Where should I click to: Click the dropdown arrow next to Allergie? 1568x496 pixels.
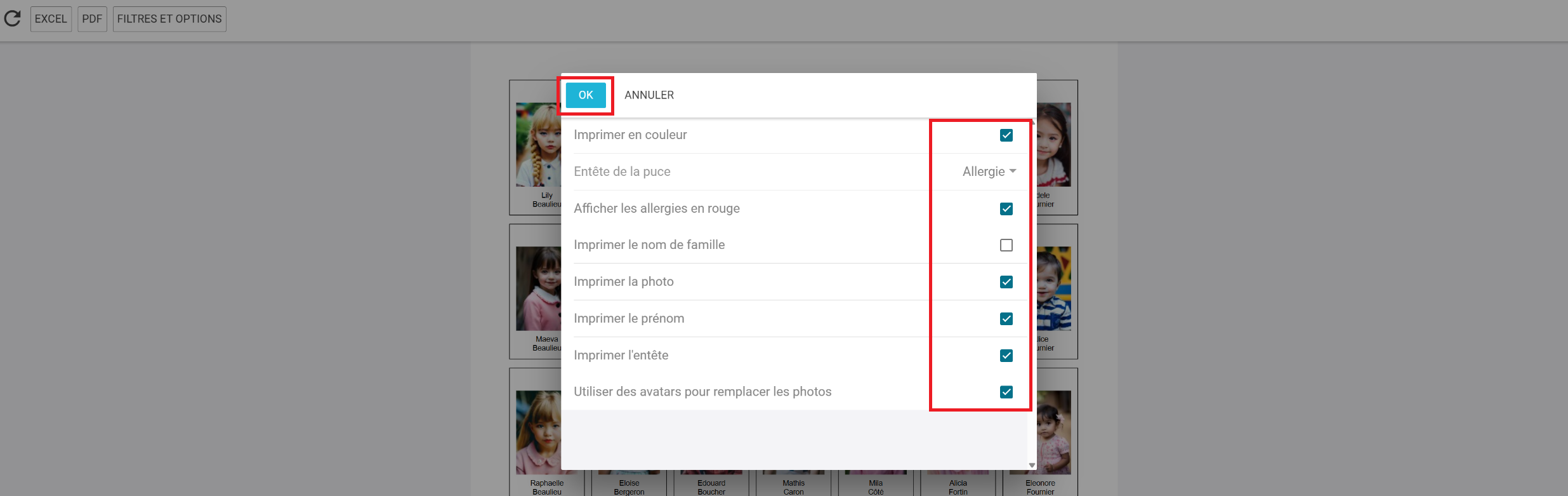coord(1013,171)
